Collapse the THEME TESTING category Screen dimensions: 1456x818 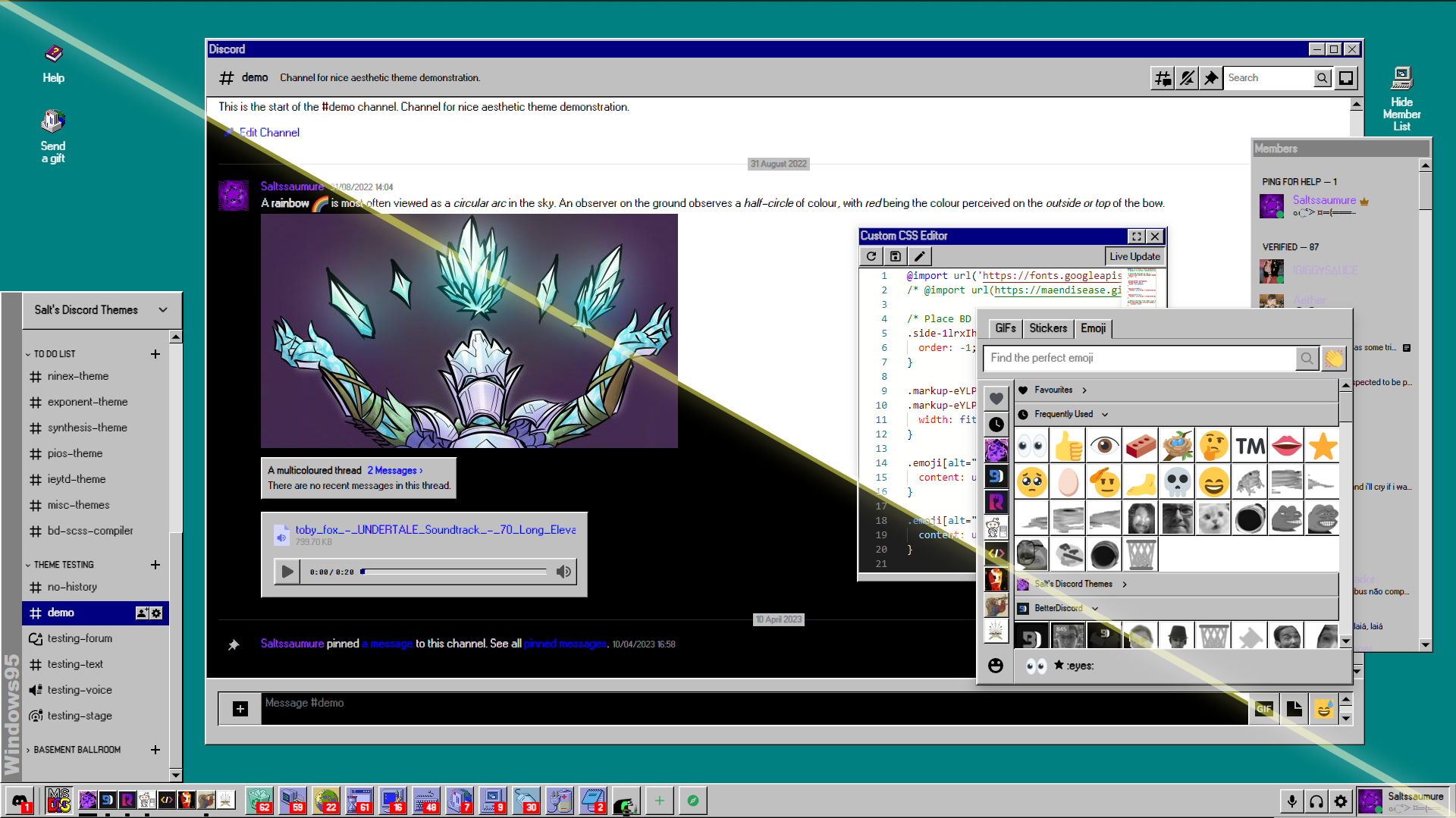click(62, 564)
